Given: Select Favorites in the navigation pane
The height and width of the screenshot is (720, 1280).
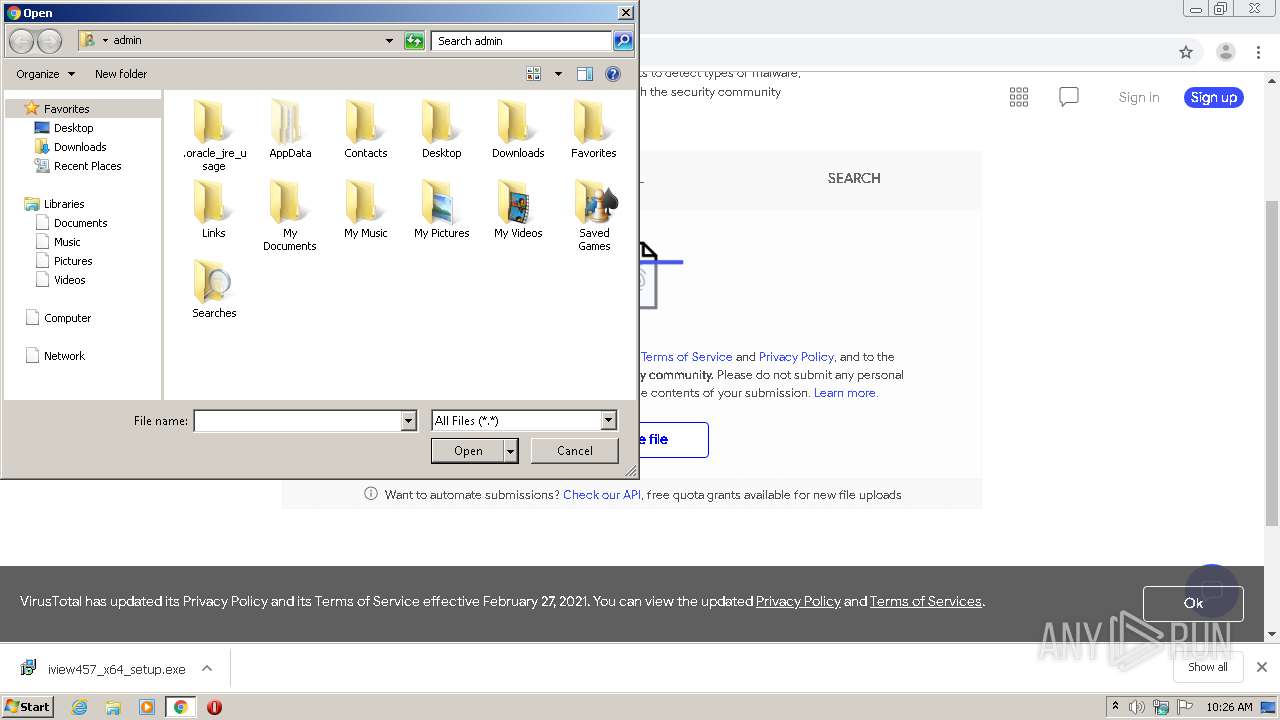Looking at the screenshot, I should click(x=66, y=109).
